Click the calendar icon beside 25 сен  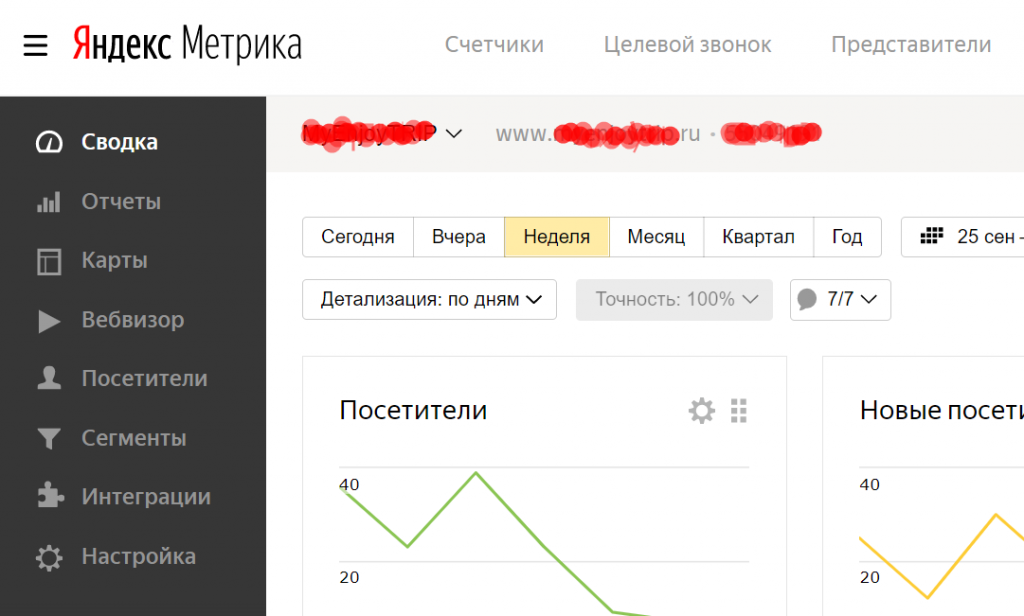click(932, 236)
